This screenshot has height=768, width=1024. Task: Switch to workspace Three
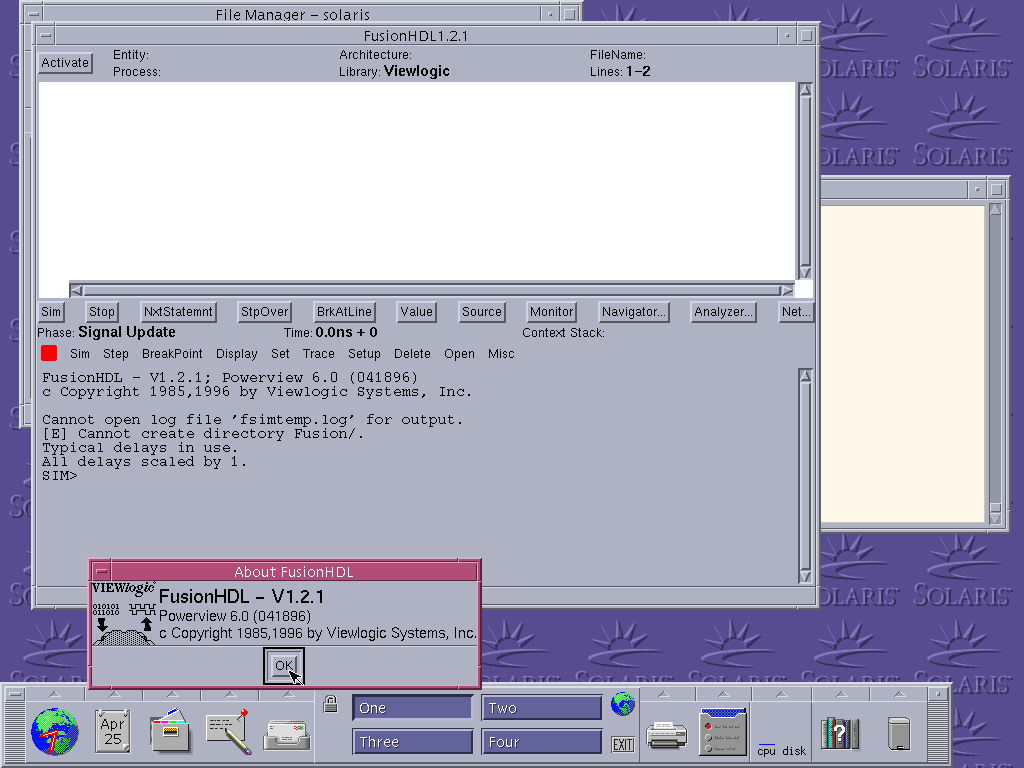click(x=412, y=742)
